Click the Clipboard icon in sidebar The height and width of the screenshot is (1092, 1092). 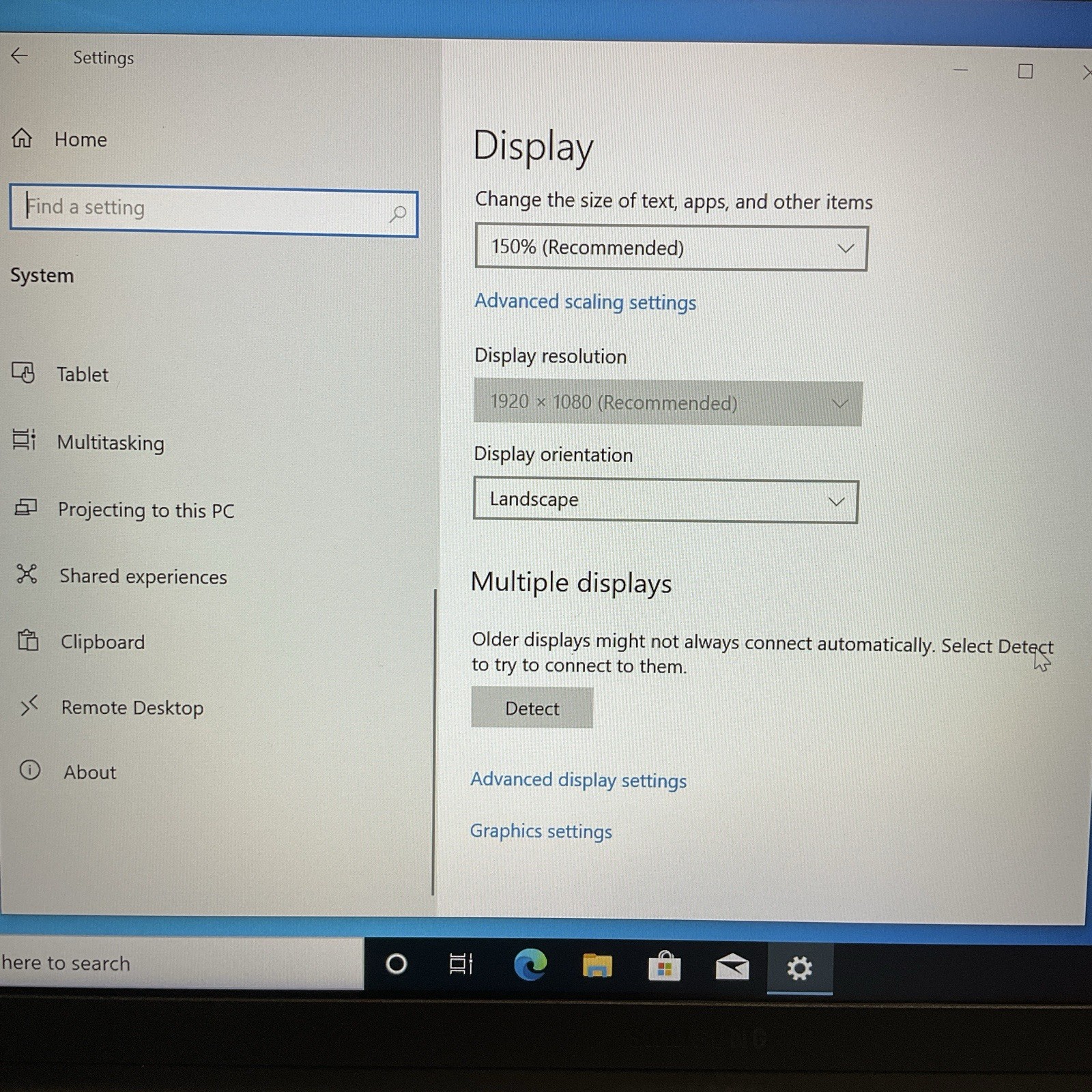coord(28,640)
